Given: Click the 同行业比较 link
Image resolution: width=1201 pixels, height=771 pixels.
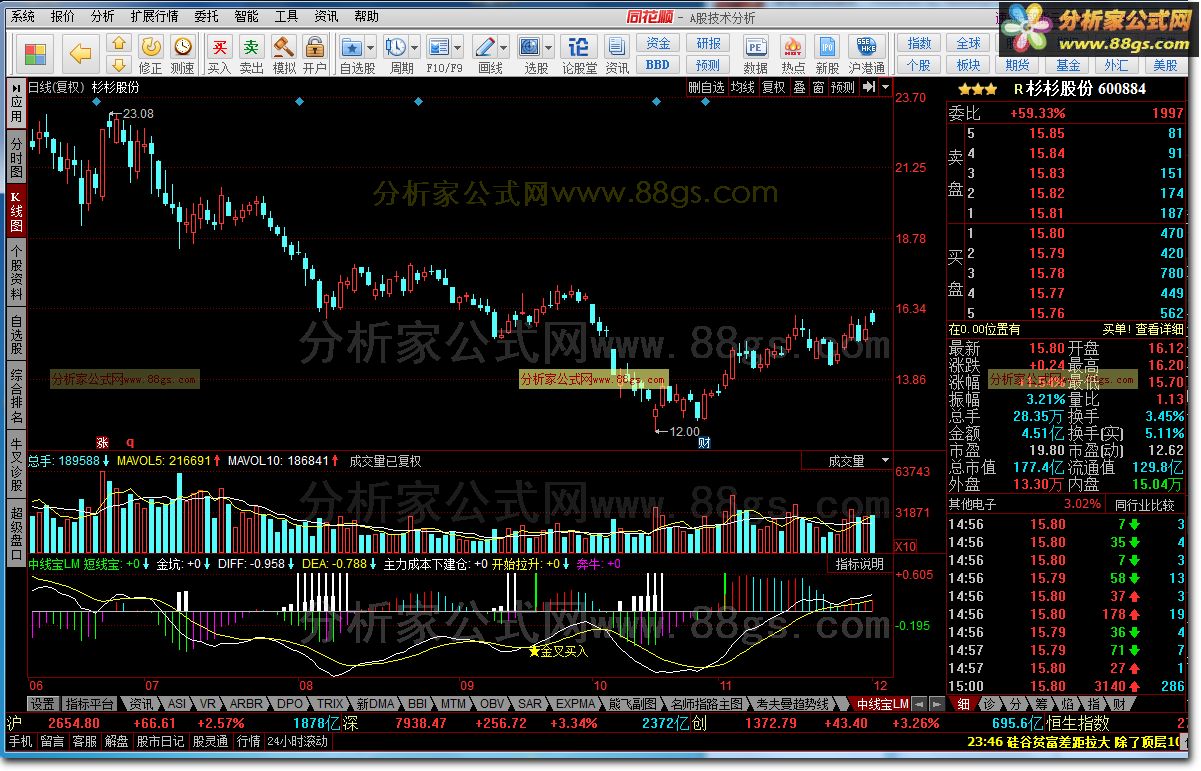Looking at the screenshot, I should [x=1145, y=505].
